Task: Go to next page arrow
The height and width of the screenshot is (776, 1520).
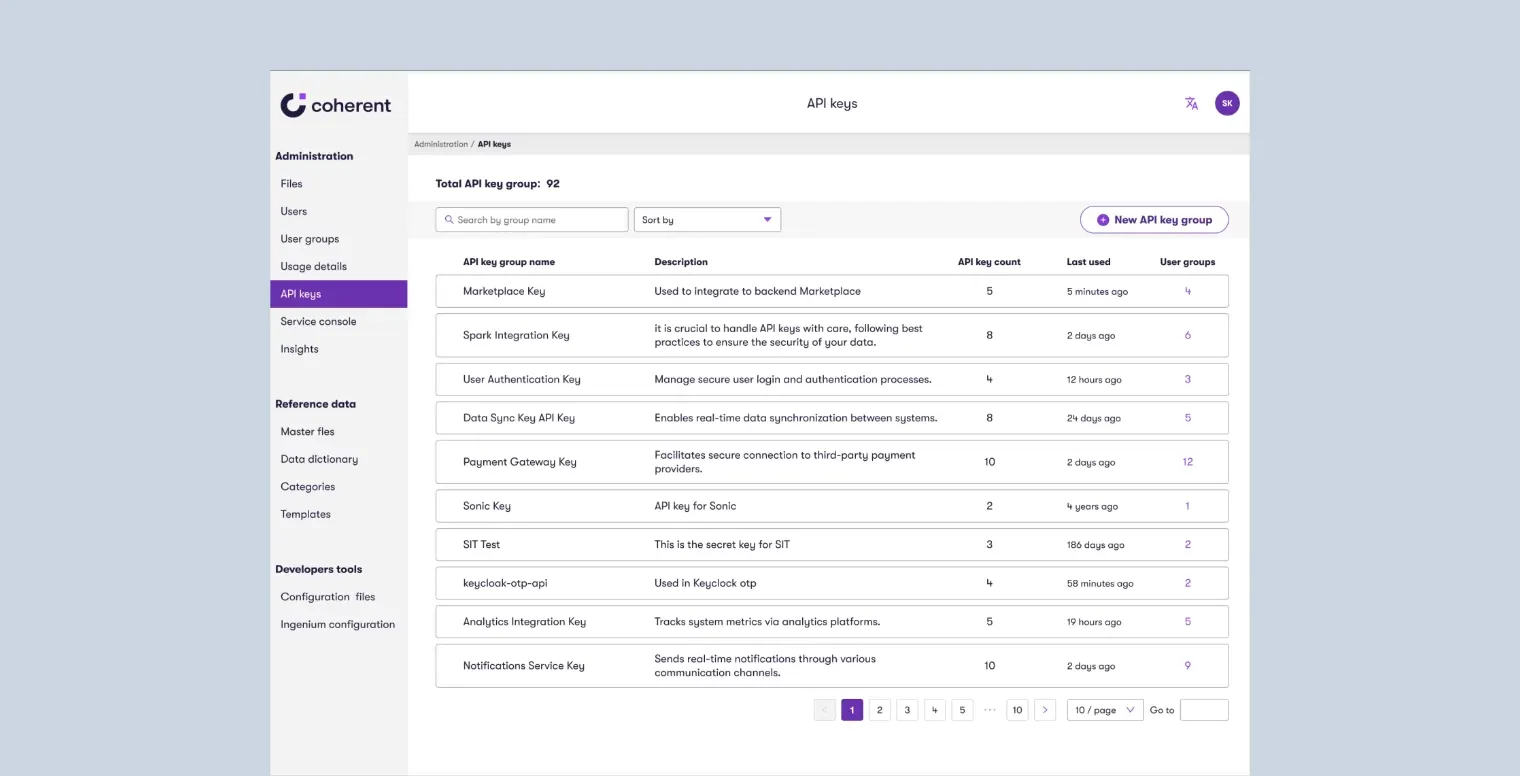Action: (1045, 710)
